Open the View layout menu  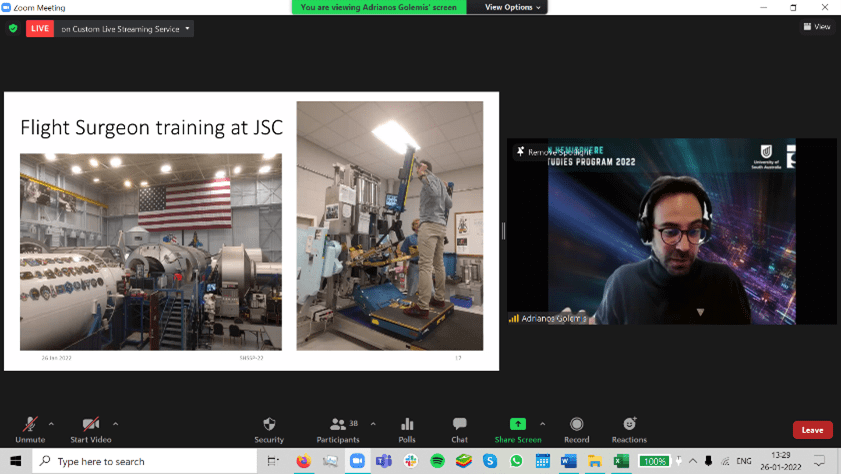(x=816, y=27)
